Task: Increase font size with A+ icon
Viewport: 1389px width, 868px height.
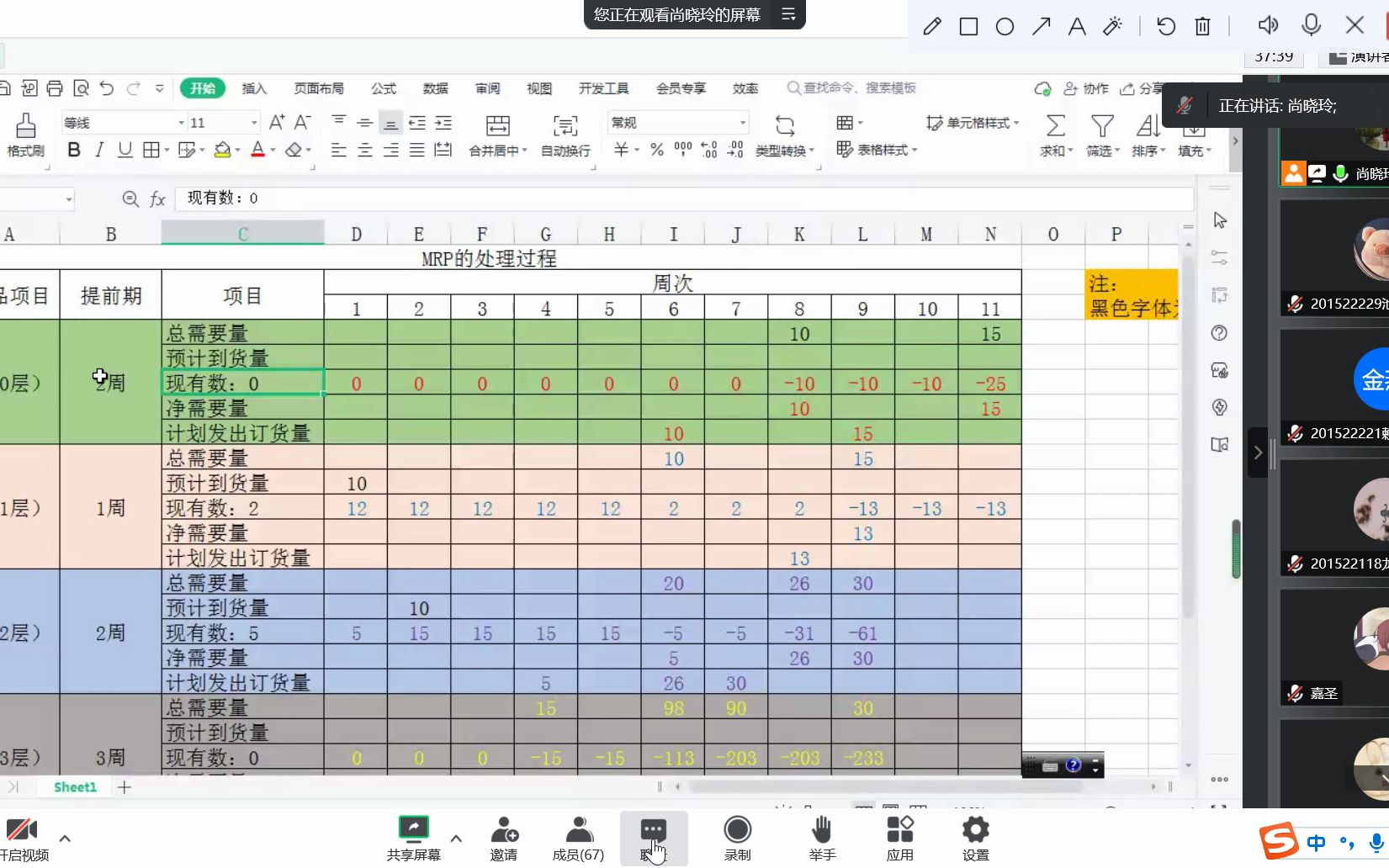Action: (277, 123)
